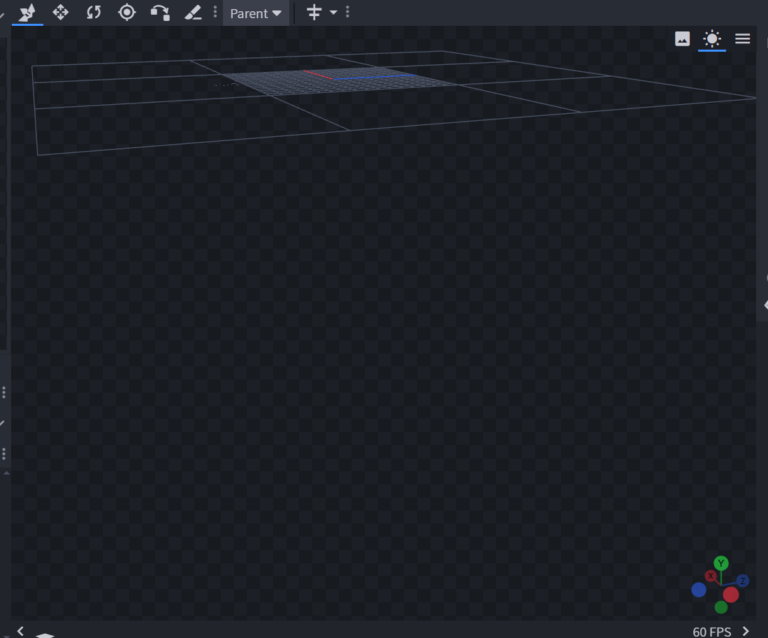Open the Parent transform space dropdown
The width and height of the screenshot is (768, 638).
tap(256, 13)
